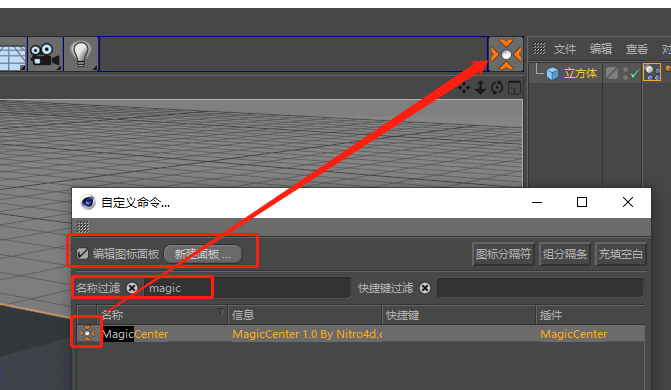Click the viewport rotate camera icon
Screen dimensions: 671x390
pyautogui.click(x=497, y=88)
